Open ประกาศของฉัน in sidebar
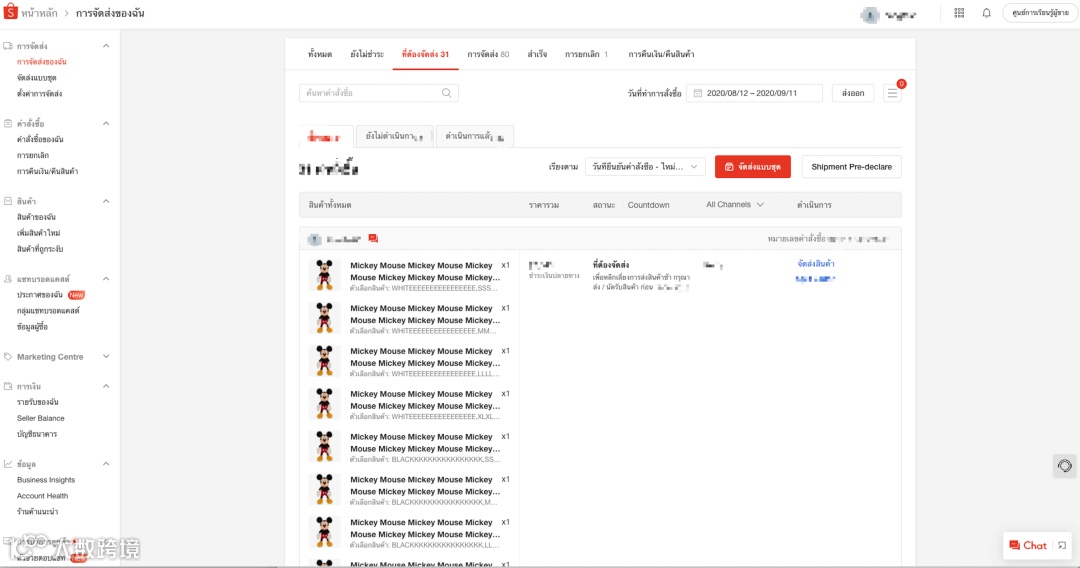 click(39, 295)
